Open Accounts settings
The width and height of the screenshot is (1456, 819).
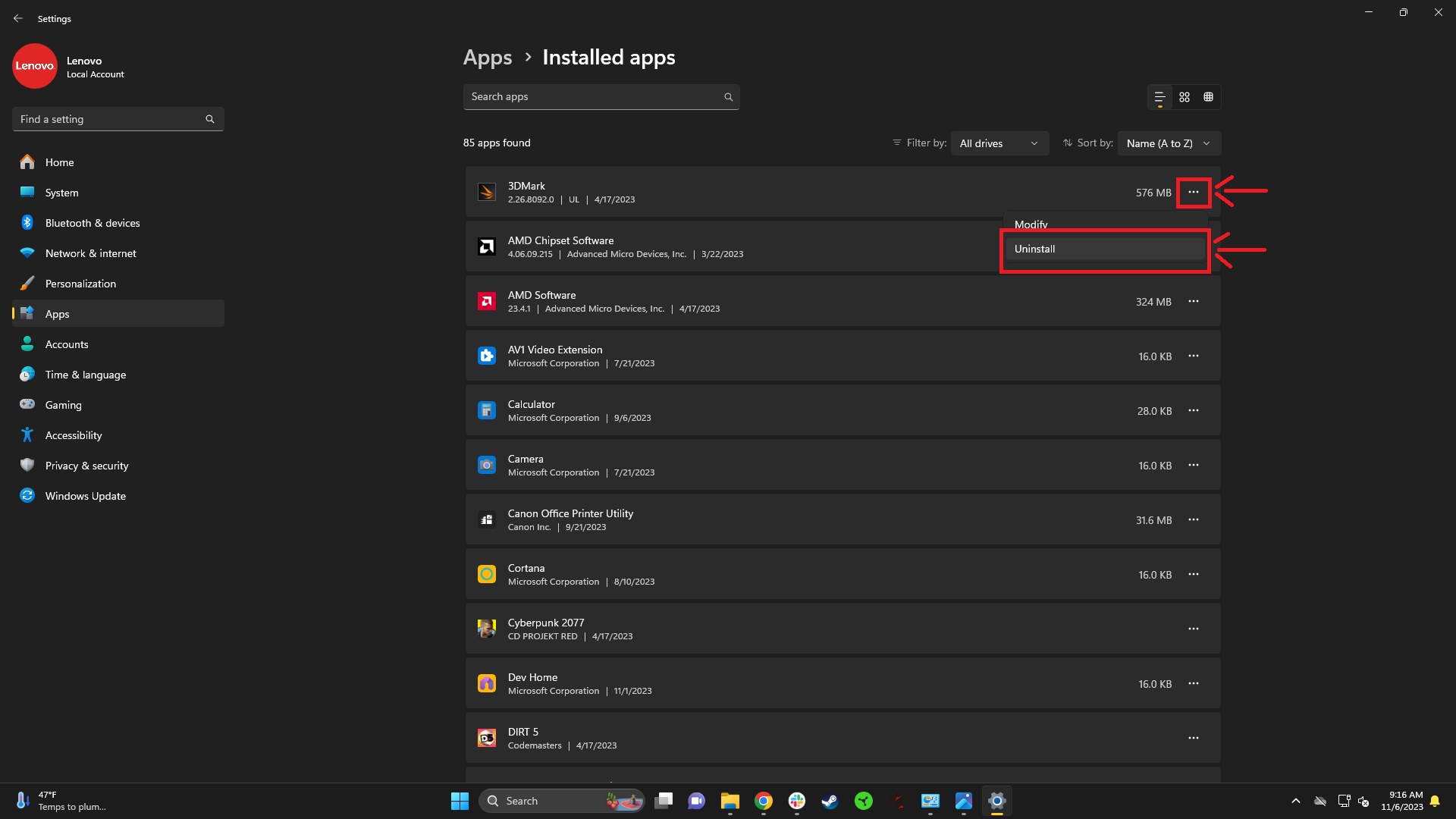[118, 344]
